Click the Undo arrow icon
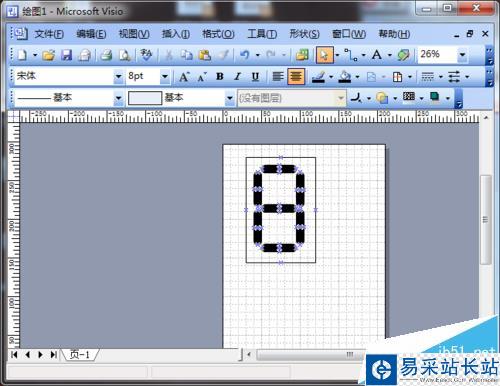The width and height of the screenshot is (500, 386). point(245,55)
